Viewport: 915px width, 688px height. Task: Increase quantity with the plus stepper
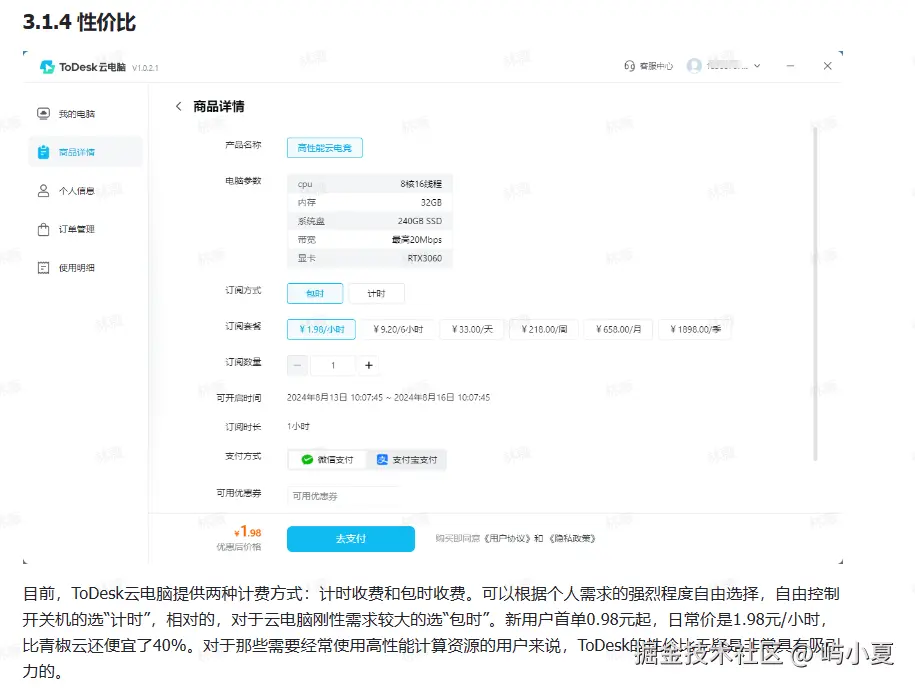[x=368, y=365]
